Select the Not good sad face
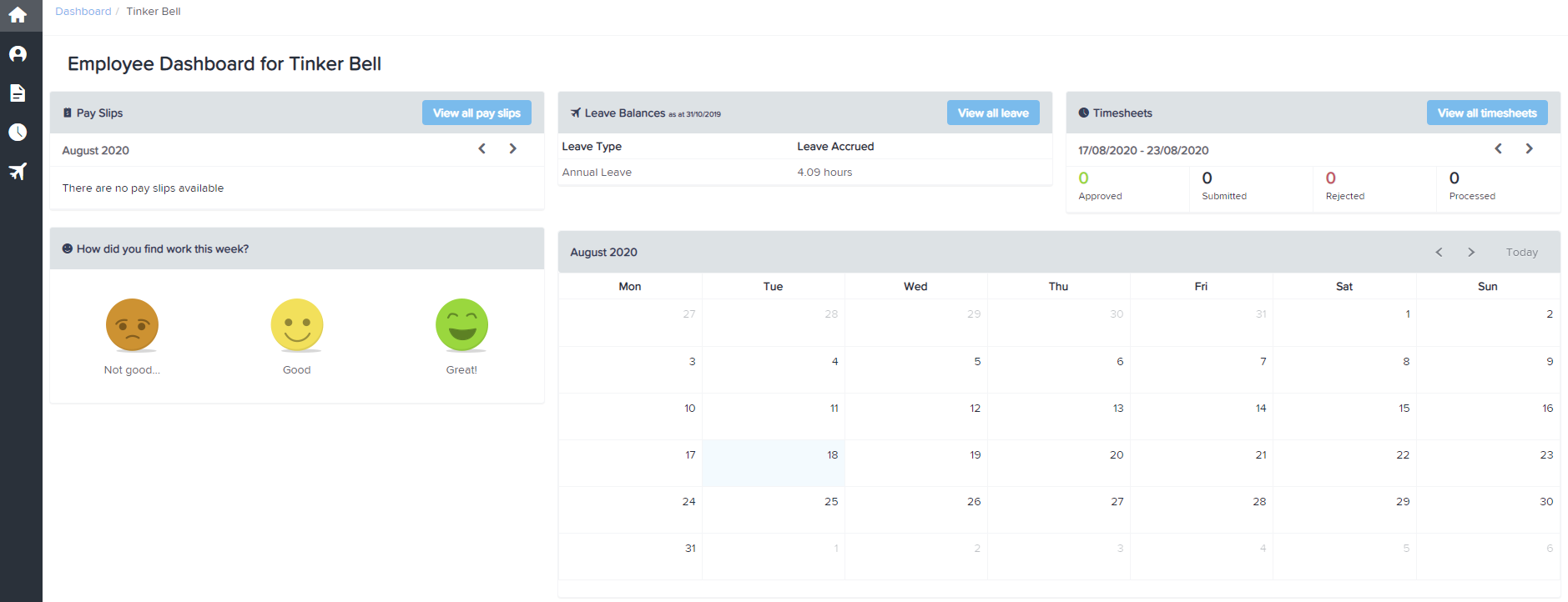 [132, 325]
